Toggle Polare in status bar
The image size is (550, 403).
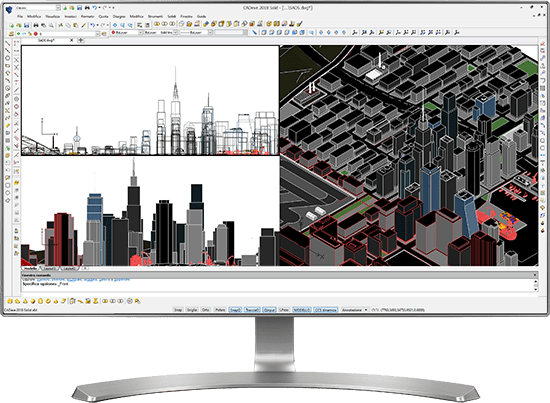pyautogui.click(x=220, y=310)
